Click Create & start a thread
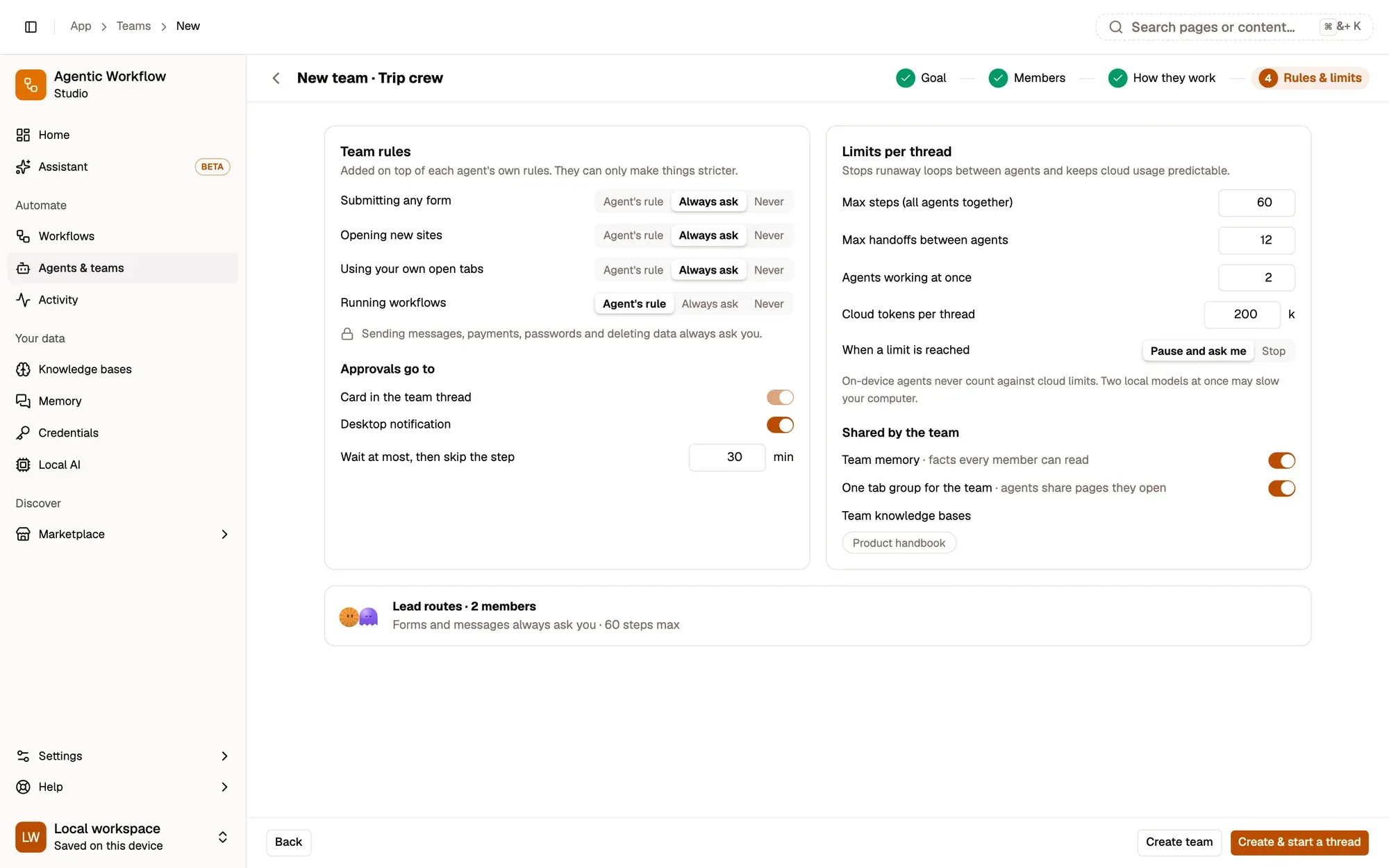 1299,842
